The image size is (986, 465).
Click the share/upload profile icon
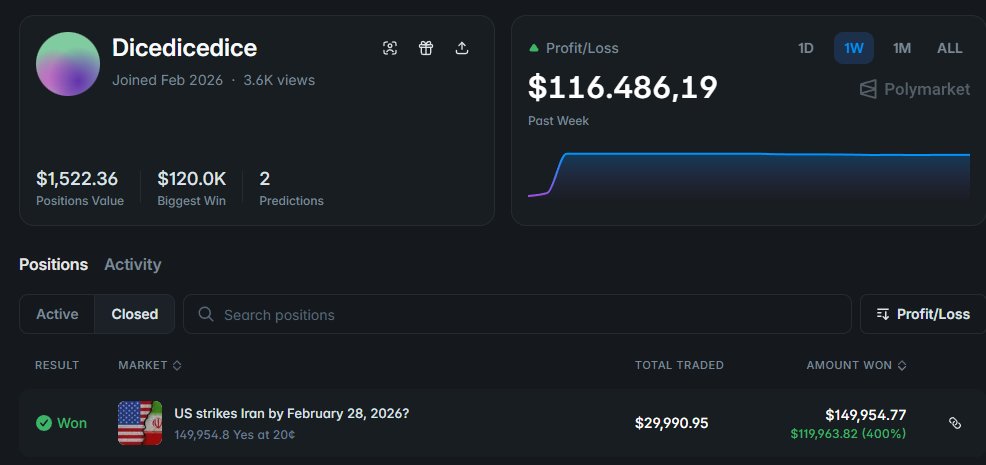click(462, 48)
